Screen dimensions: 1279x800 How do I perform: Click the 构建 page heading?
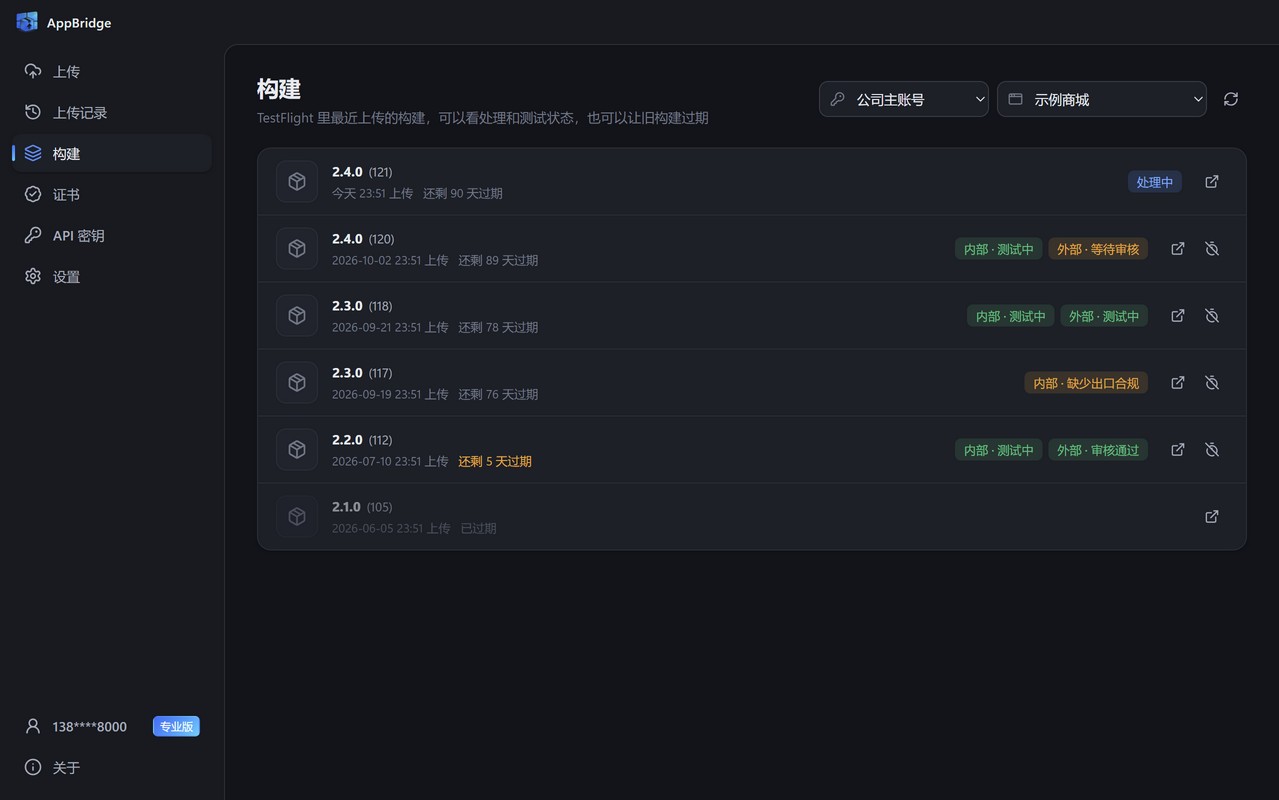point(279,89)
